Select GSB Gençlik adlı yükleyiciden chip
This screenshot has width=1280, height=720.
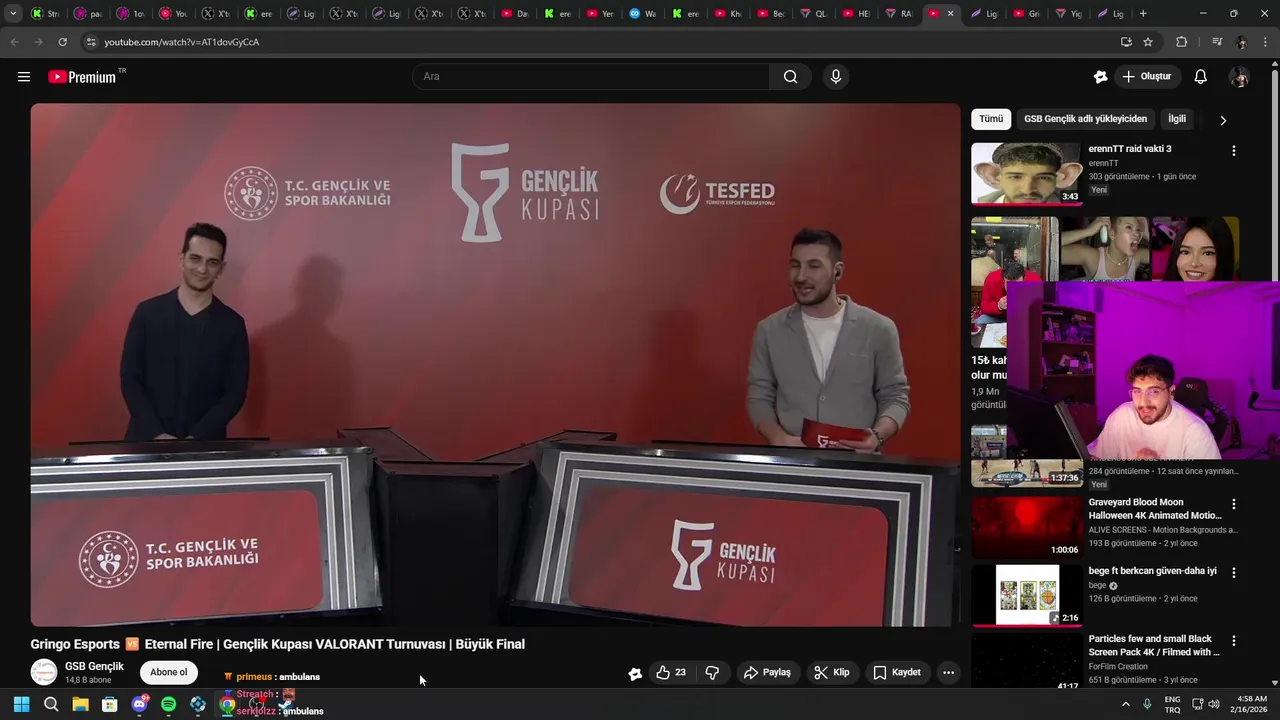pyautogui.click(x=1085, y=119)
